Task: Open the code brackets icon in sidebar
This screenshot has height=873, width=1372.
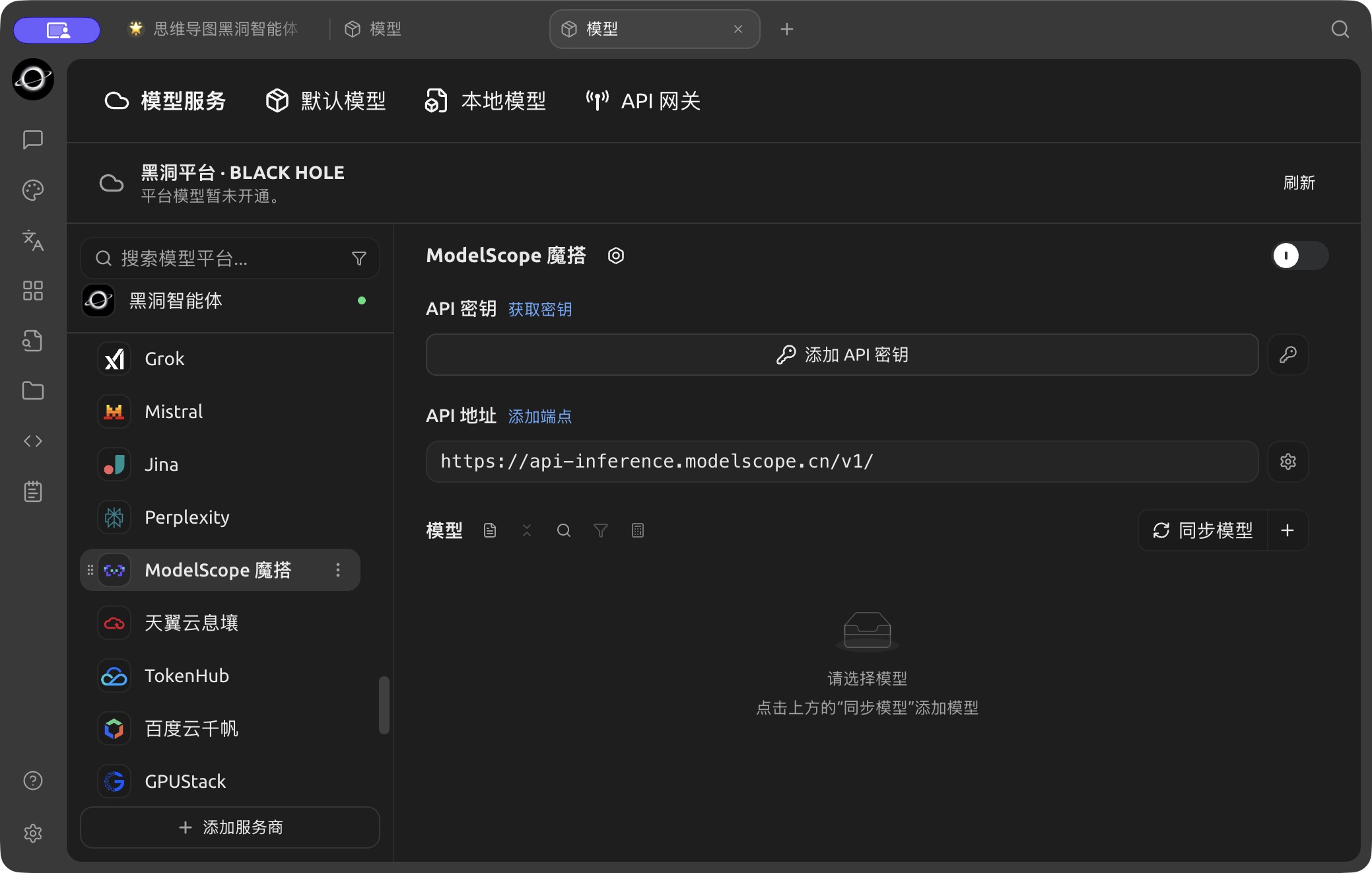Action: pyautogui.click(x=33, y=441)
